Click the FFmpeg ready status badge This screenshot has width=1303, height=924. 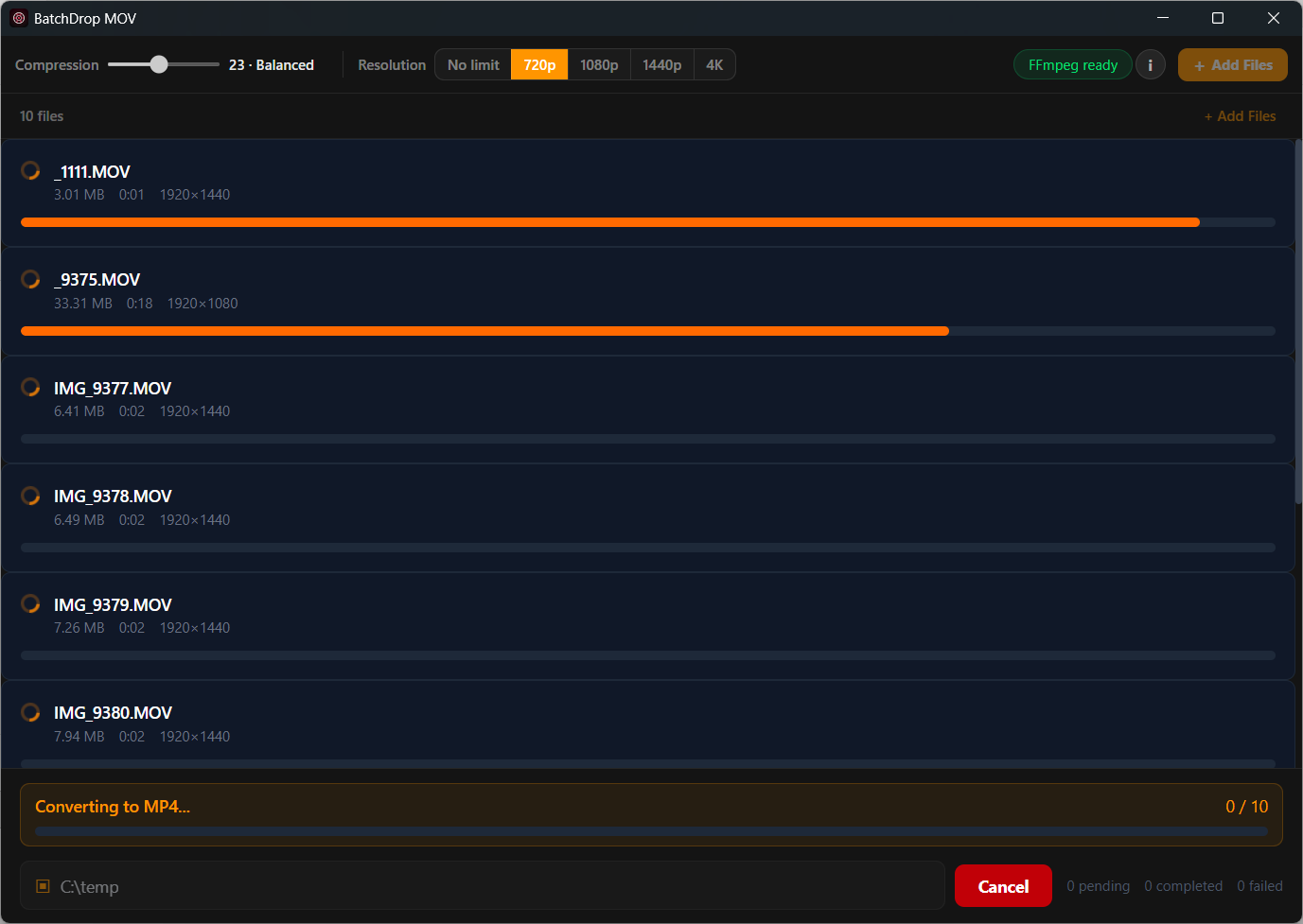click(1073, 65)
